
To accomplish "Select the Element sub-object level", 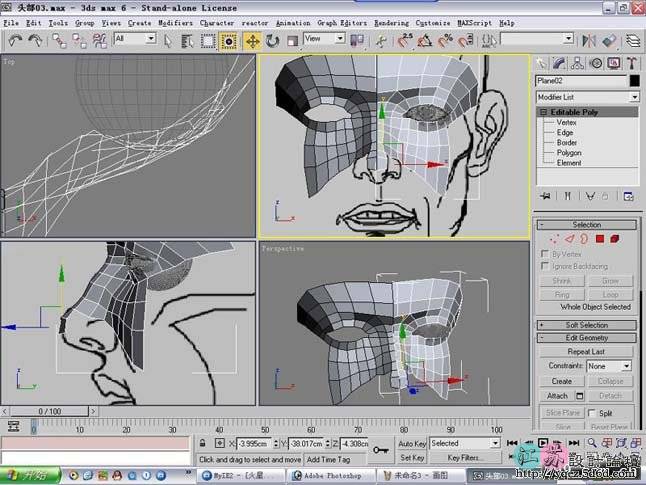I will (x=569, y=163).
